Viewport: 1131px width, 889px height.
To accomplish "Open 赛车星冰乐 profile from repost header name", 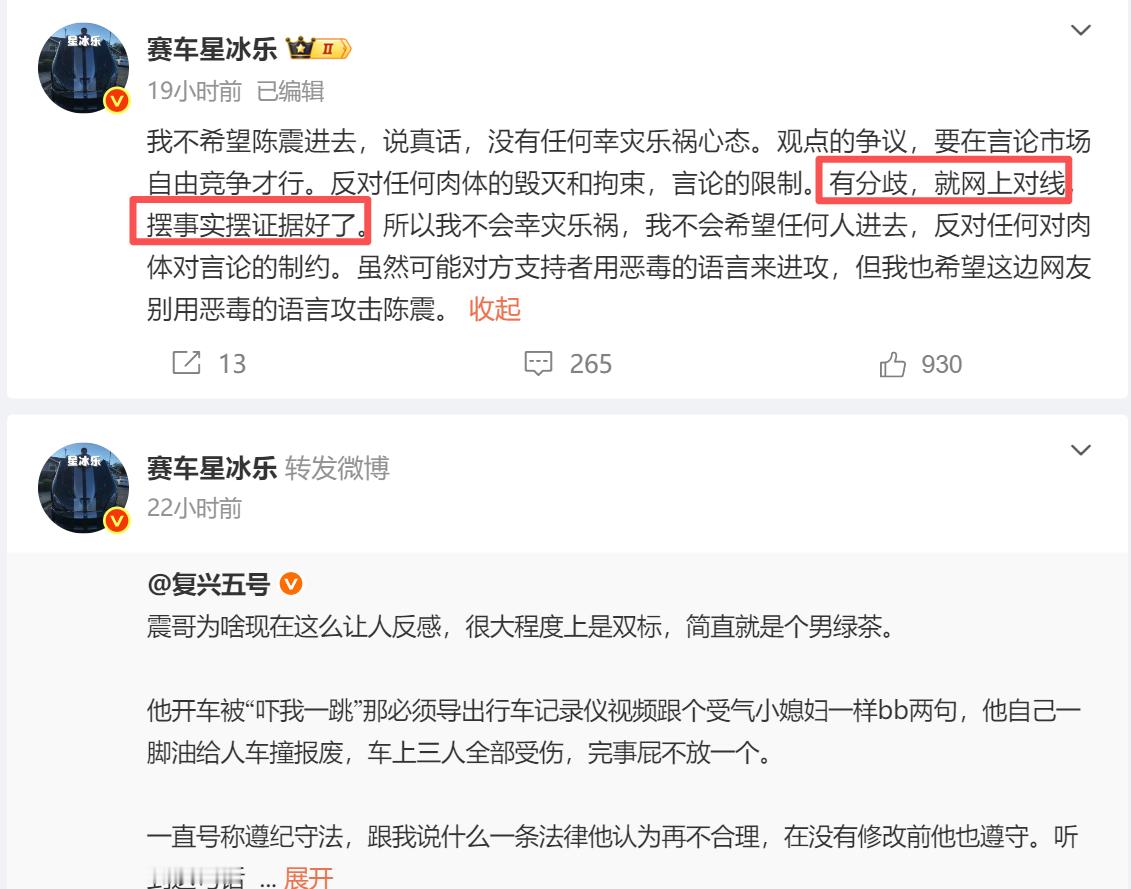I will click(x=212, y=468).
